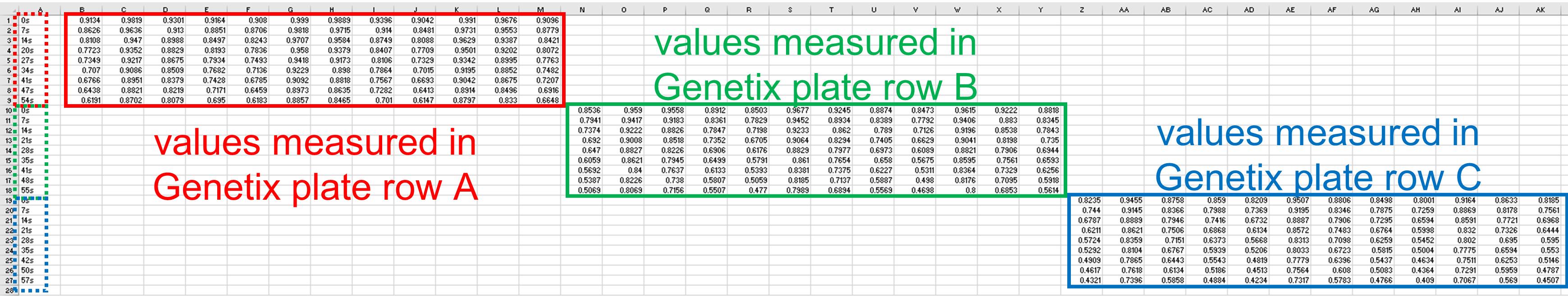Image resolution: width=1568 pixels, height=298 pixels.
Task: Select the 55s time label cell
Action: coord(40,190)
